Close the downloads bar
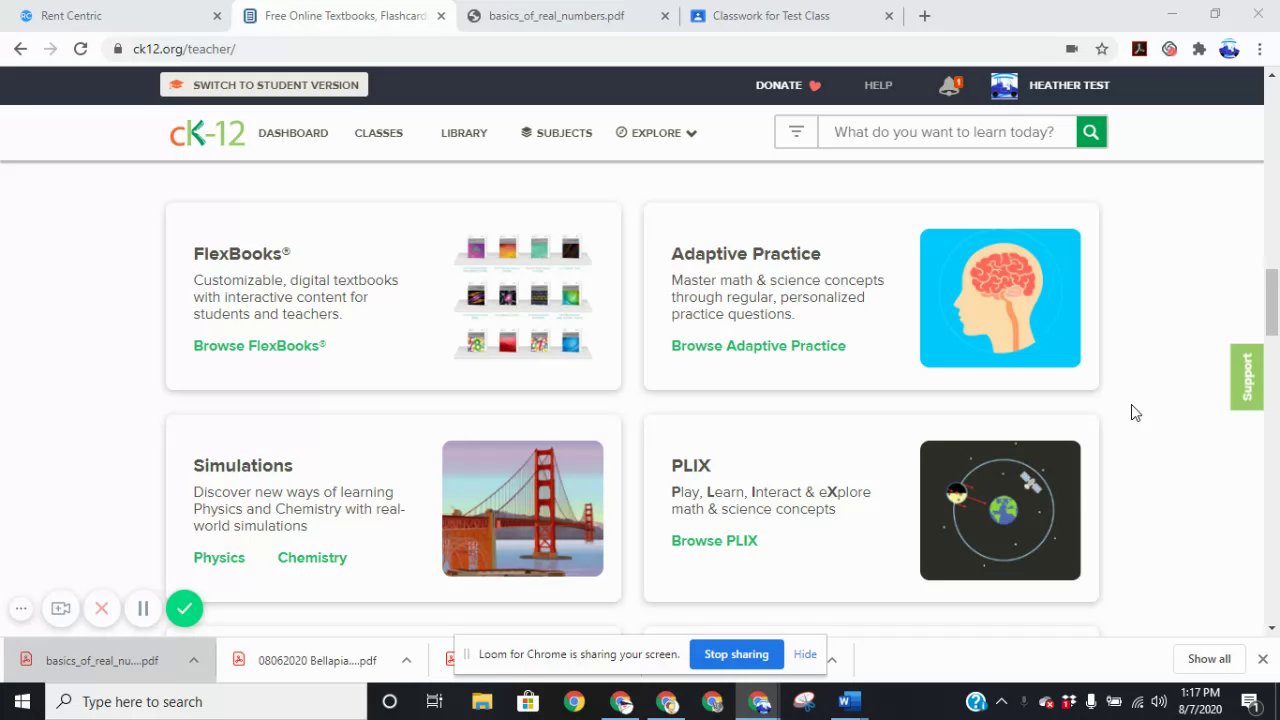This screenshot has width=1280, height=720. point(1262,659)
